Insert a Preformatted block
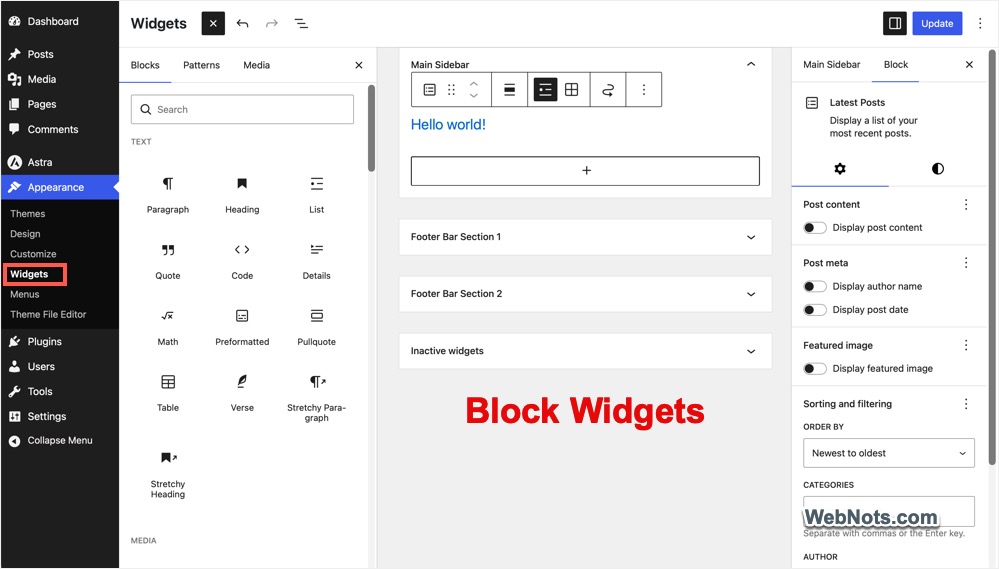The image size is (999, 569). (242, 328)
